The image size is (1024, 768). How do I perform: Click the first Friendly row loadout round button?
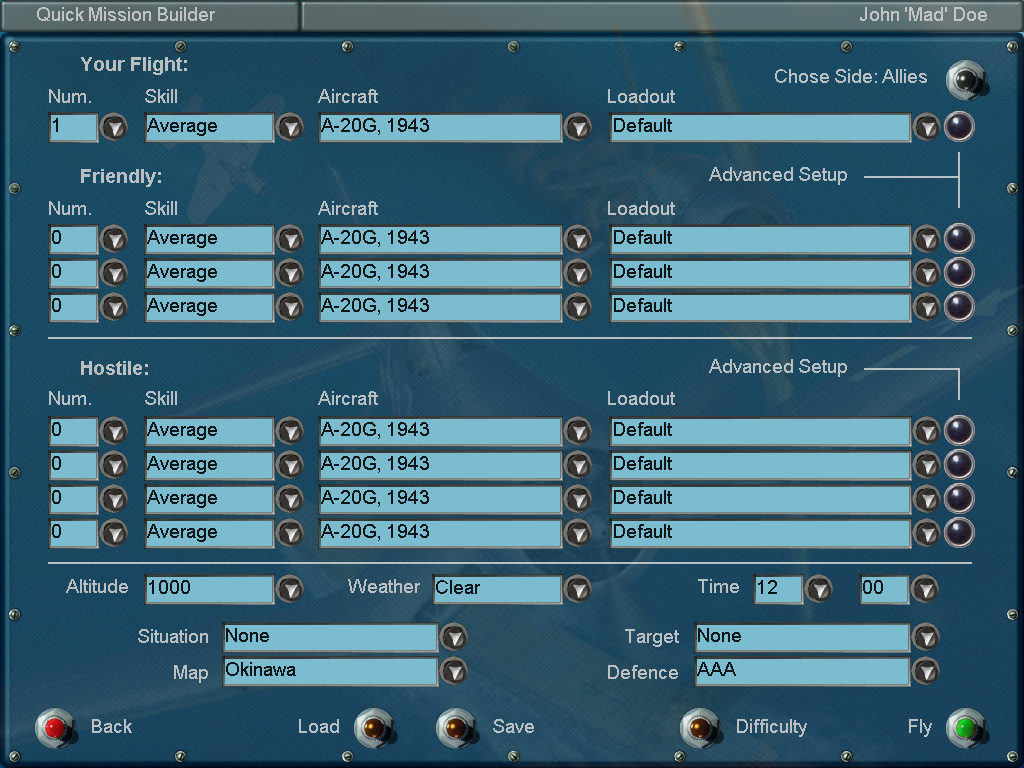(x=959, y=239)
